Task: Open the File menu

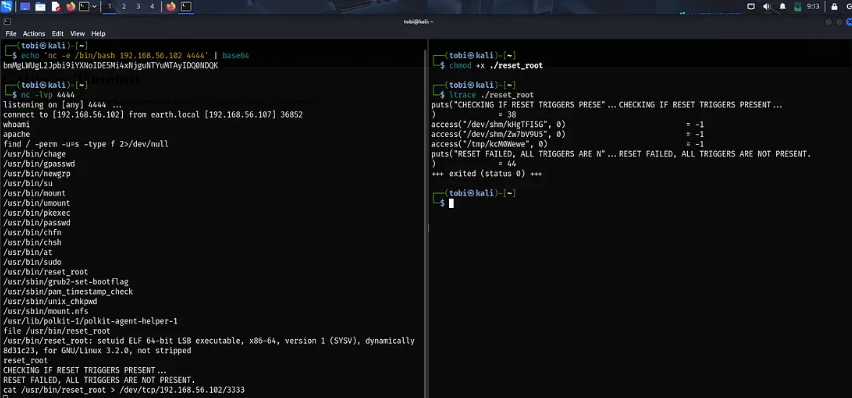Action: [x=11, y=34]
